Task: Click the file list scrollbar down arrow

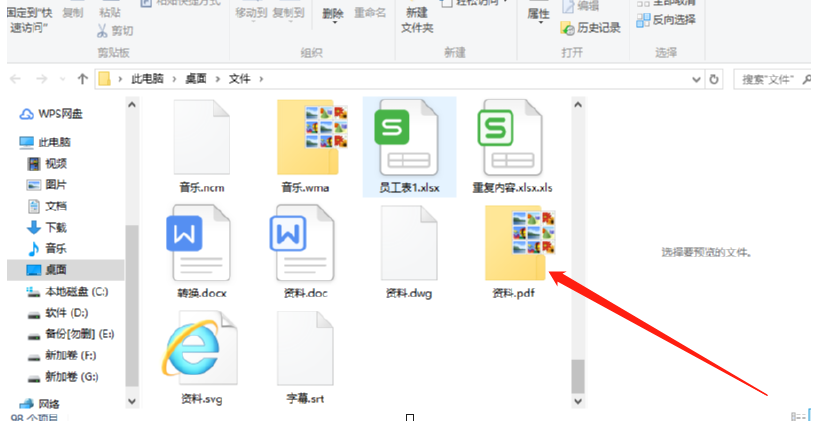Action: point(578,401)
